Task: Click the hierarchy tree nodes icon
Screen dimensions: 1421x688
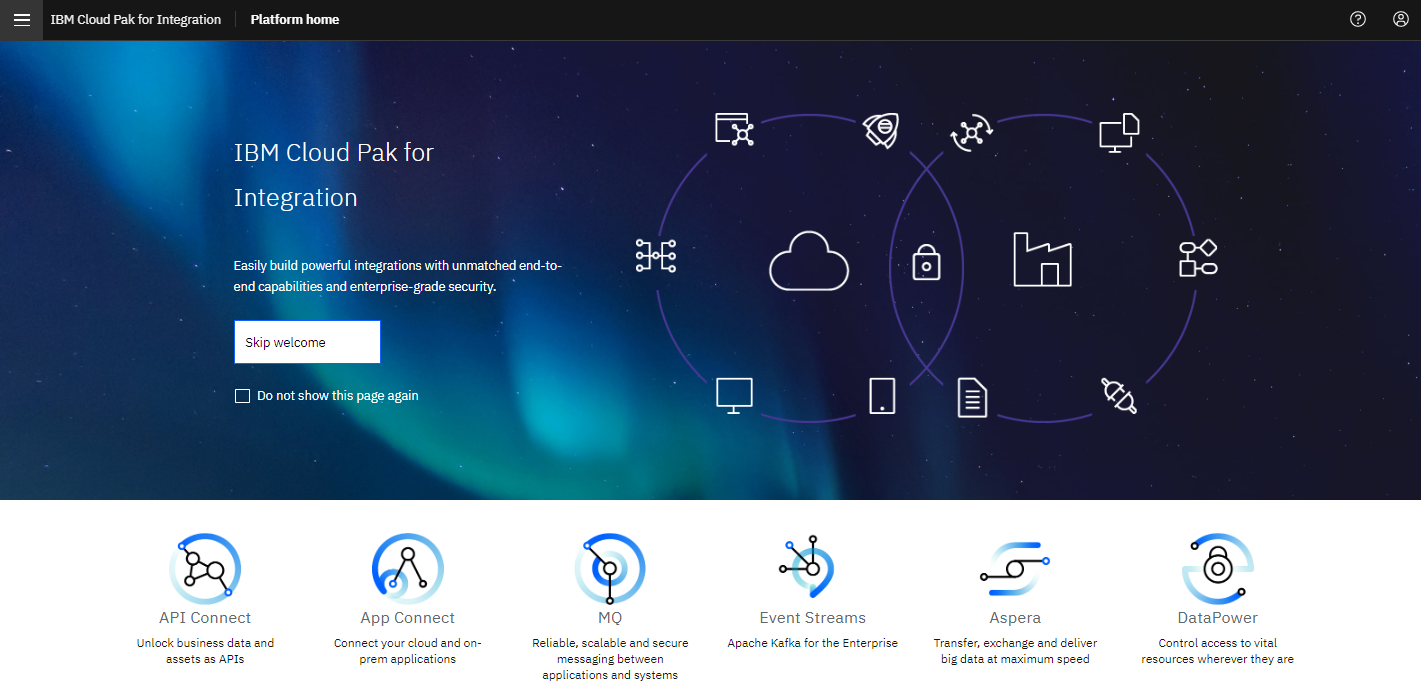Action: (x=656, y=256)
